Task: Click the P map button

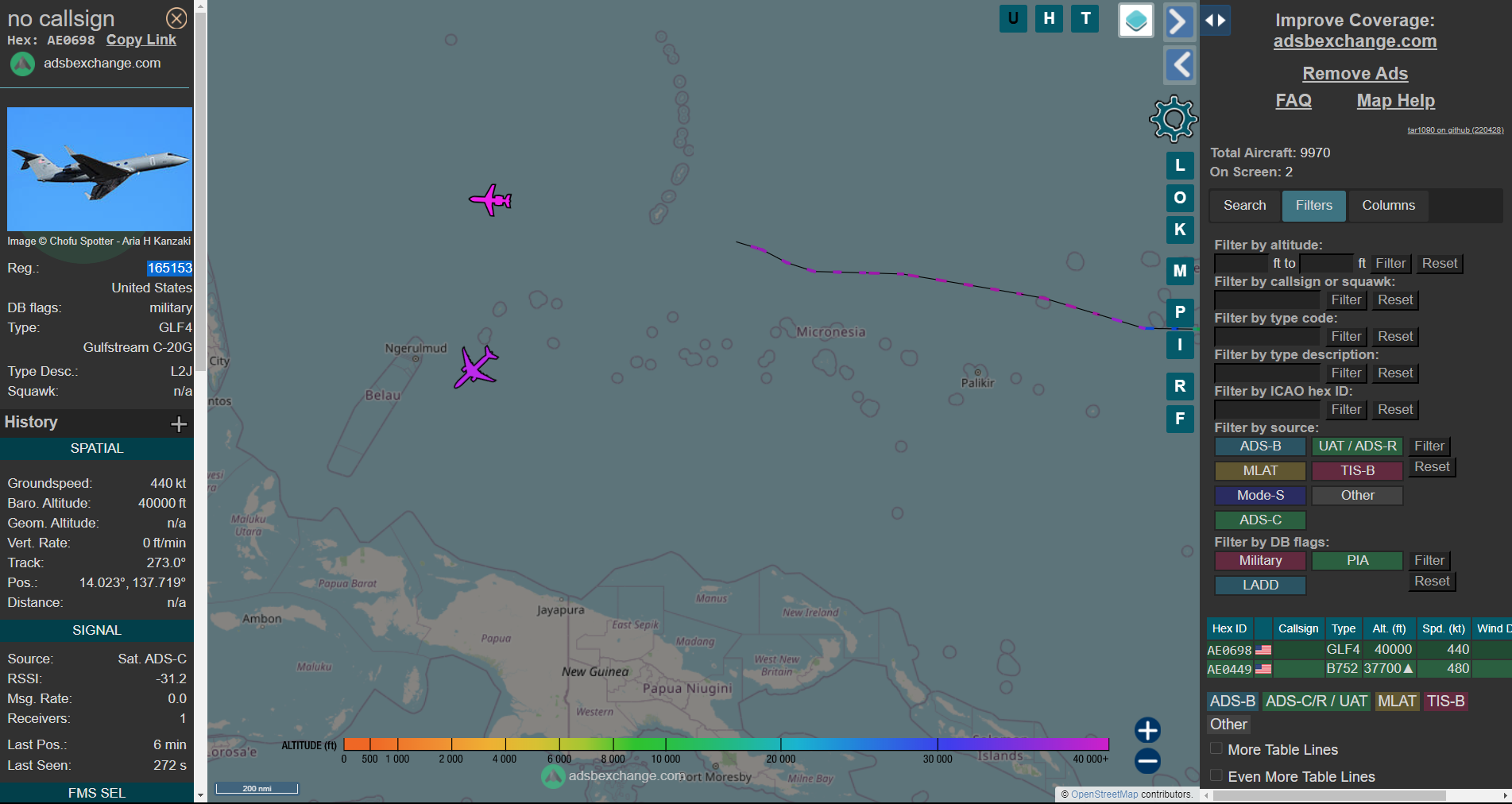Action: point(1180,312)
